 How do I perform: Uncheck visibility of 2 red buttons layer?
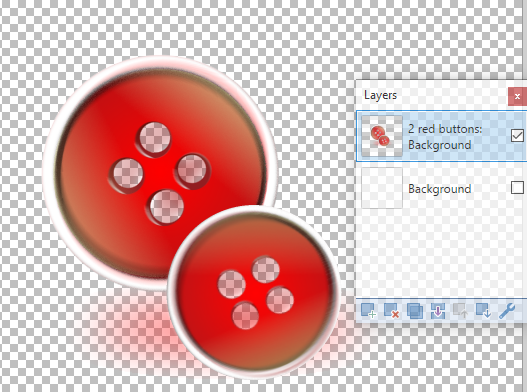click(x=517, y=136)
